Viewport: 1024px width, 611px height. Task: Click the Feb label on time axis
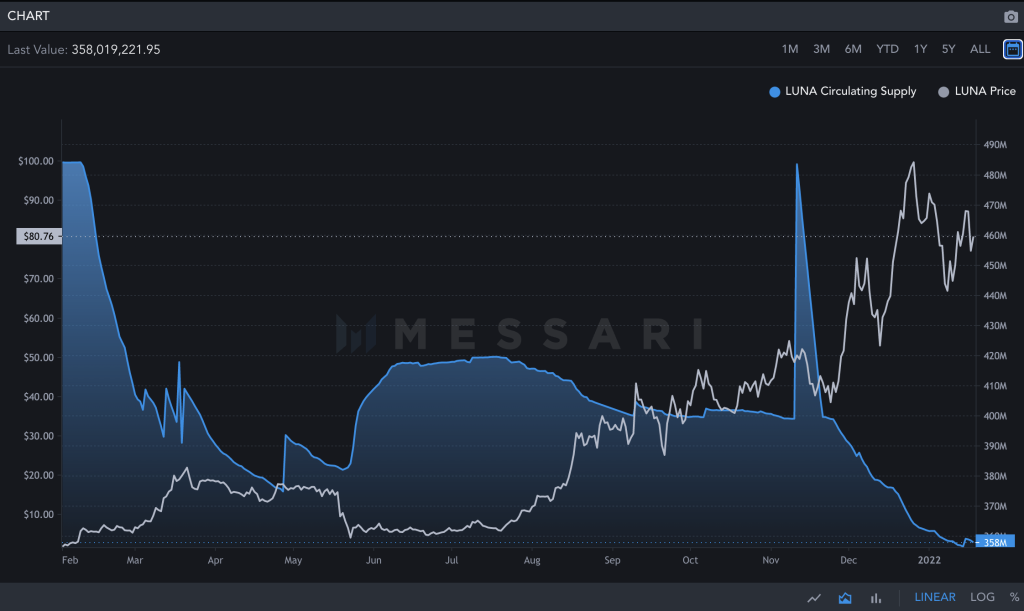[70, 560]
